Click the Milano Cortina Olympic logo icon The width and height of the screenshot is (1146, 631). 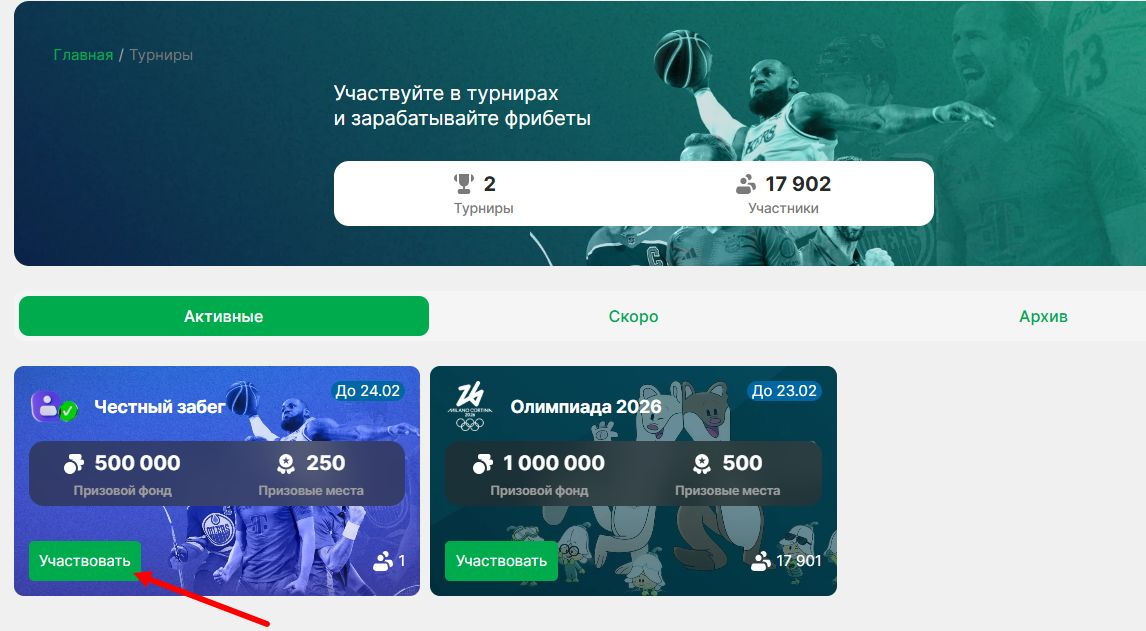(x=470, y=407)
